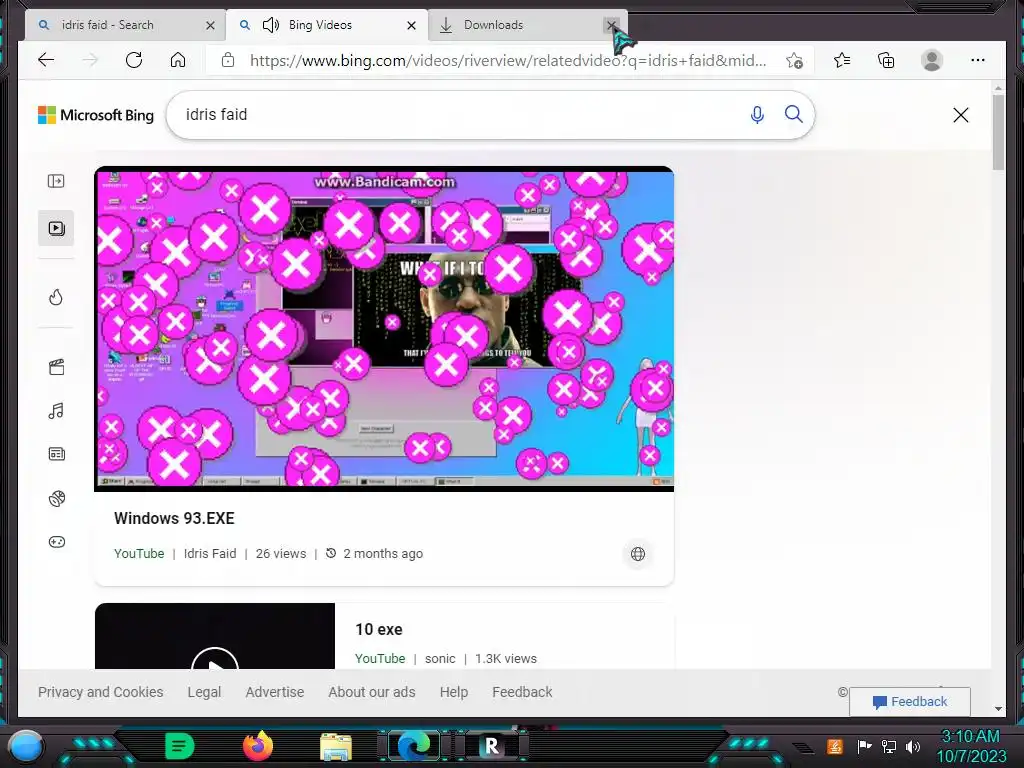The image size is (1024, 768).
Task: Open the gaming videos category
Action: click(x=56, y=541)
